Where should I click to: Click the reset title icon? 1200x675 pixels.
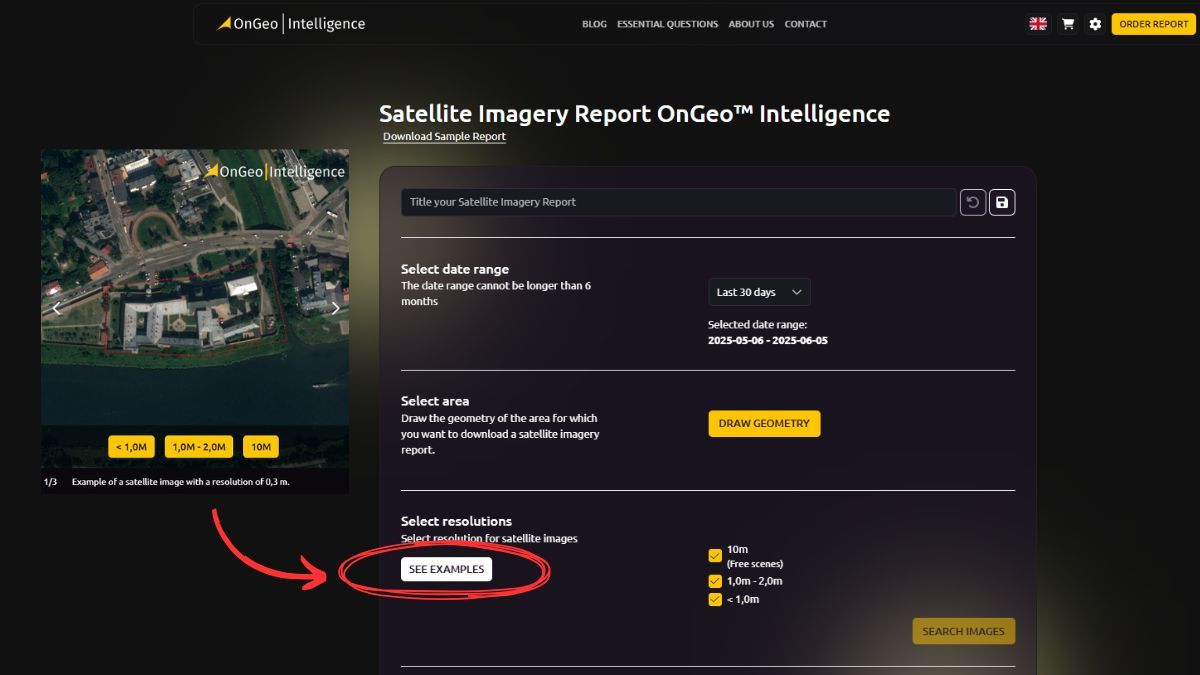click(973, 202)
